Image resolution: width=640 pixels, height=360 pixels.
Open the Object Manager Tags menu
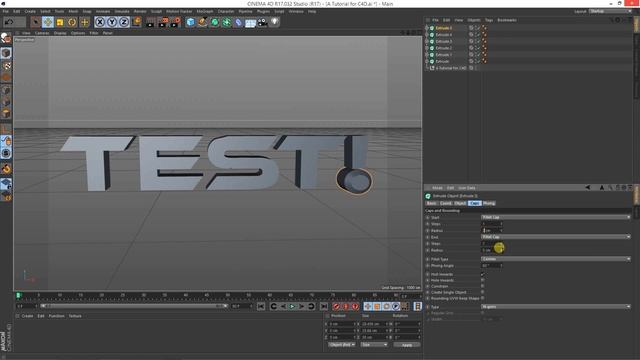pos(489,20)
